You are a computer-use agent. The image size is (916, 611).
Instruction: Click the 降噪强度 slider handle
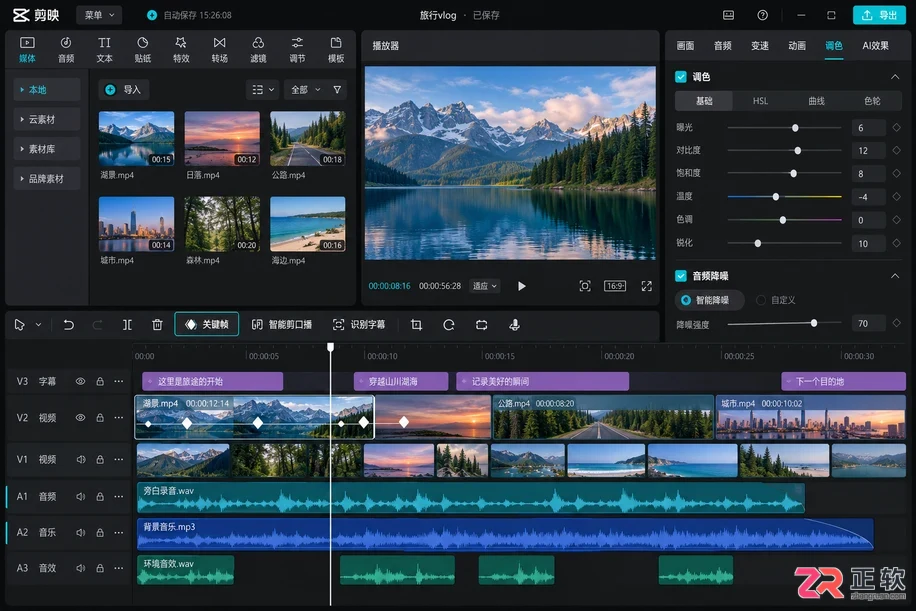pyautogui.click(x=814, y=323)
